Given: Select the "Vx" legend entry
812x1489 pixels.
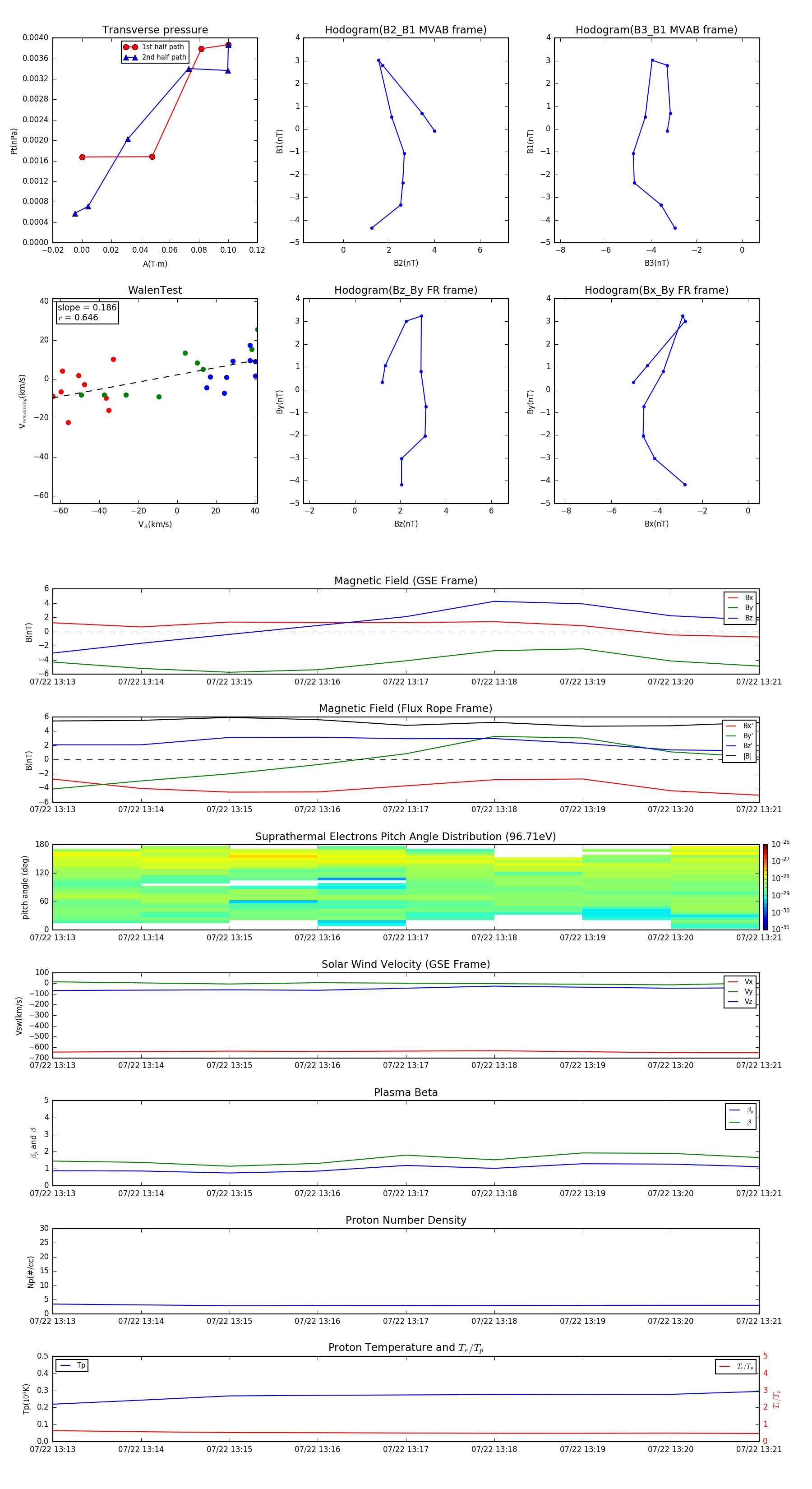Looking at the screenshot, I should 740,981.
